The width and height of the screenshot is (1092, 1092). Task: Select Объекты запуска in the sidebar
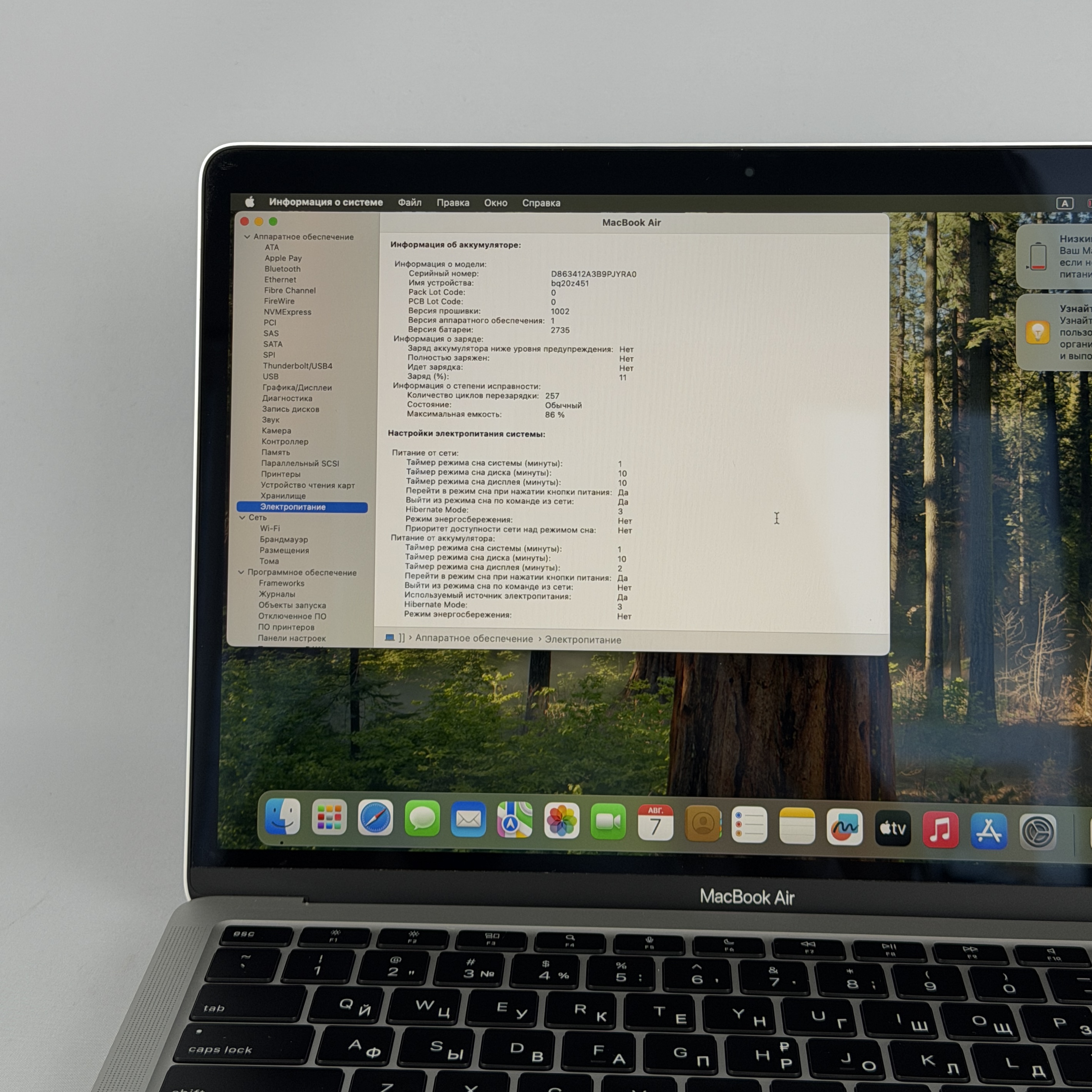pos(292,605)
